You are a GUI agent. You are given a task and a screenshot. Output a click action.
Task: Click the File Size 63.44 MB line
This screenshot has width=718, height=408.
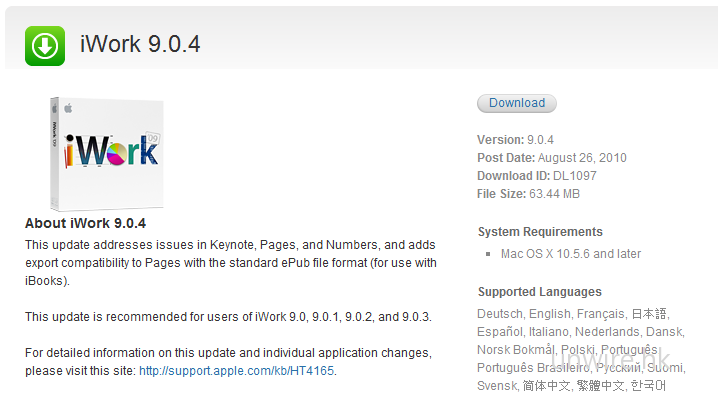(528, 194)
